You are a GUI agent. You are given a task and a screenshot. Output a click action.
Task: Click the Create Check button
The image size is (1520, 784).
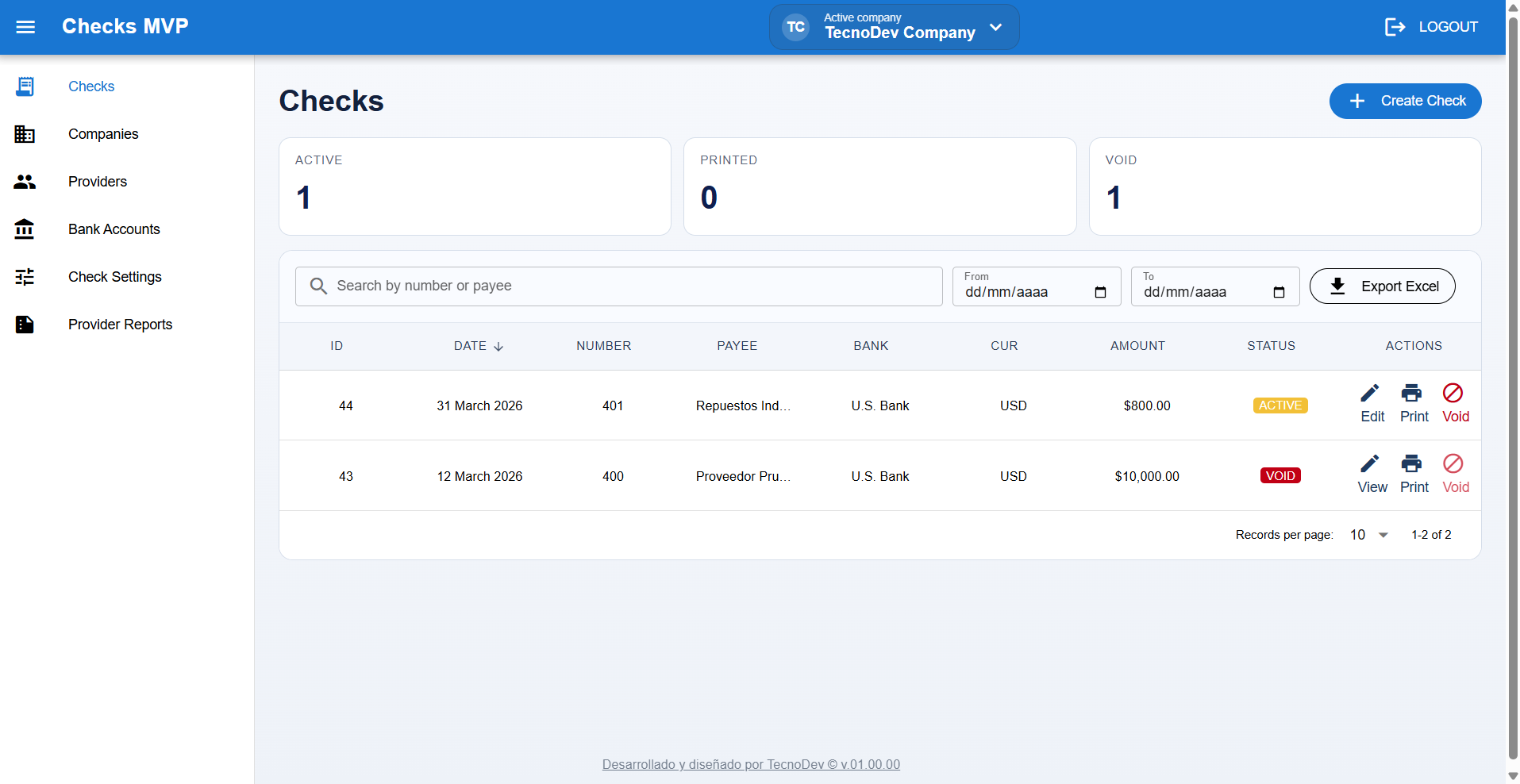pyautogui.click(x=1405, y=101)
